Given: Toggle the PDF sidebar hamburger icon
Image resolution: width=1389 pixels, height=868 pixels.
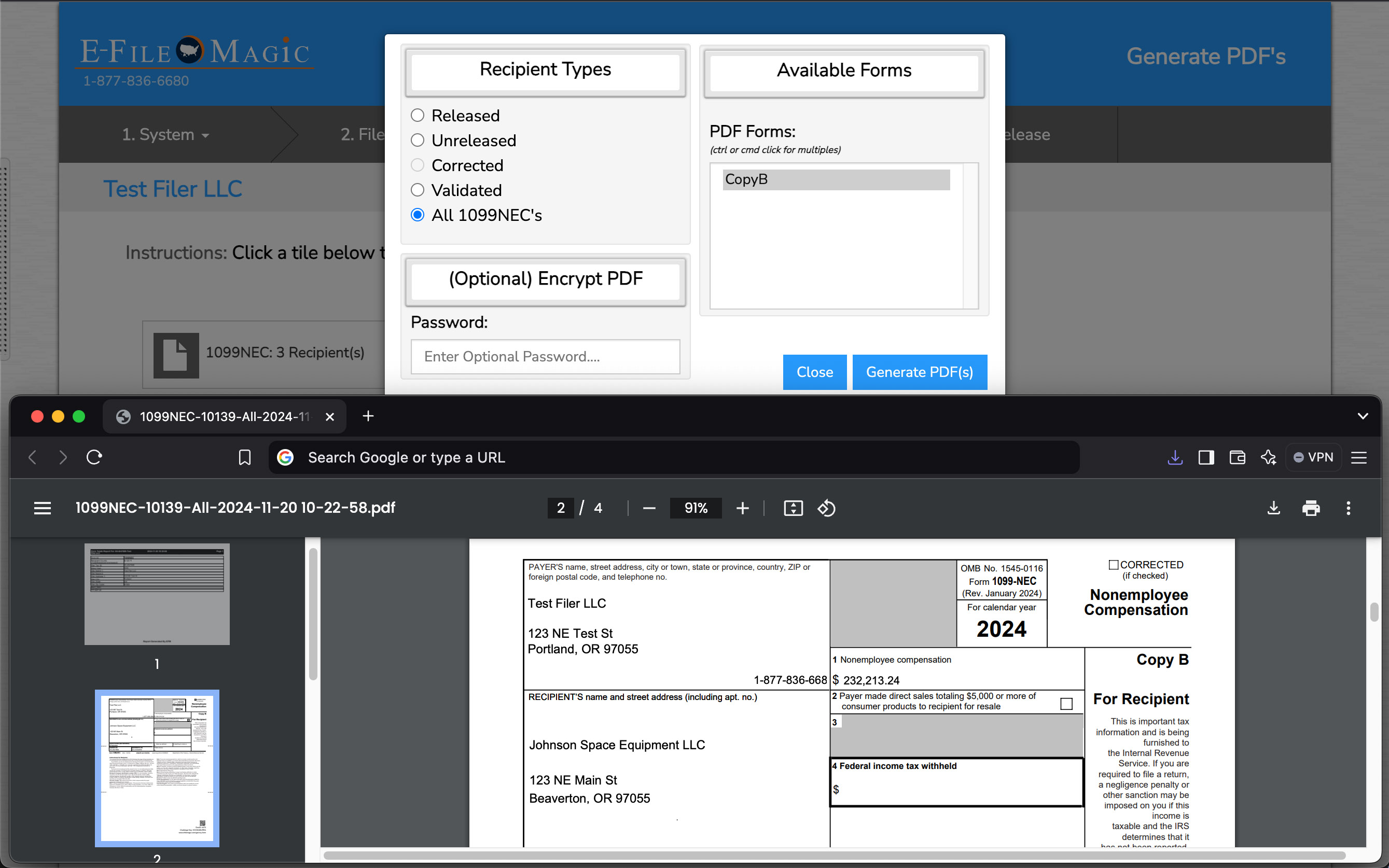Looking at the screenshot, I should 43,508.
